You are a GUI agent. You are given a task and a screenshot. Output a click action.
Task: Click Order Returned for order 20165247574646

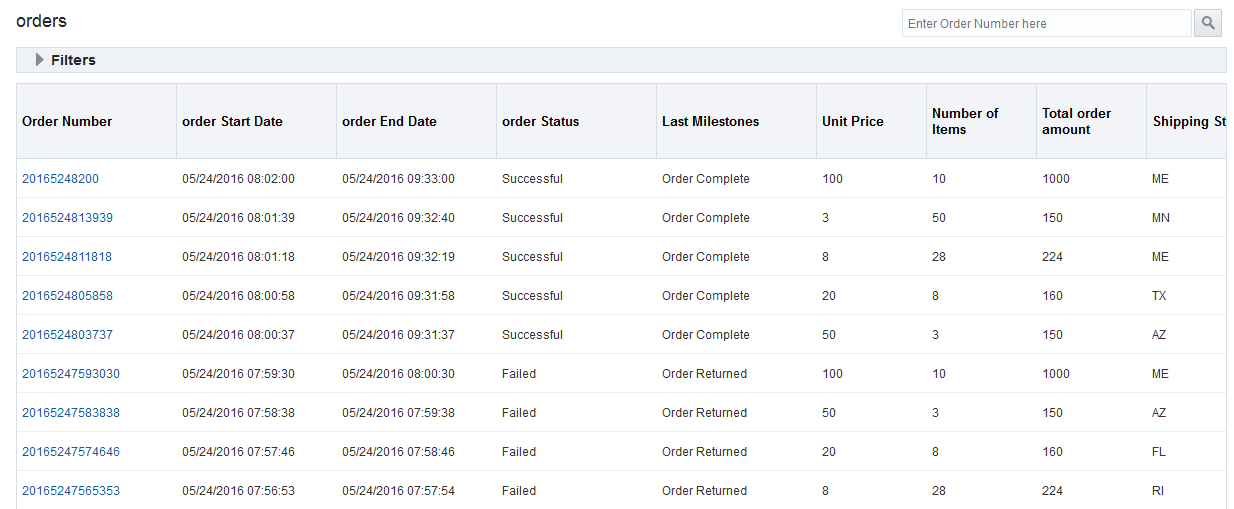(704, 452)
